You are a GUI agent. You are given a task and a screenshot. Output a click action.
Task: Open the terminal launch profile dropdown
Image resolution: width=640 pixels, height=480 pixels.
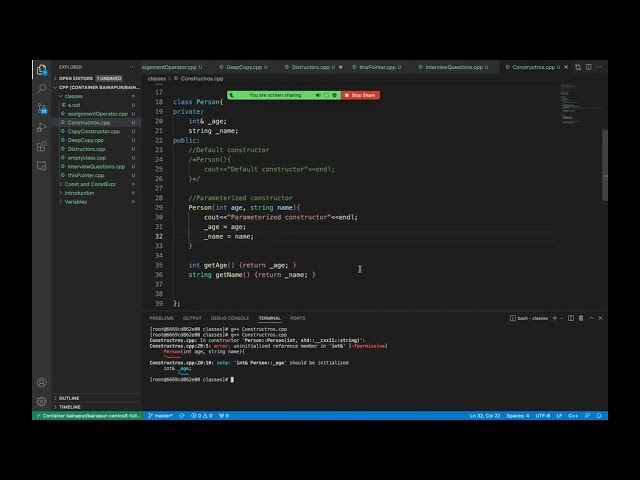click(562, 318)
